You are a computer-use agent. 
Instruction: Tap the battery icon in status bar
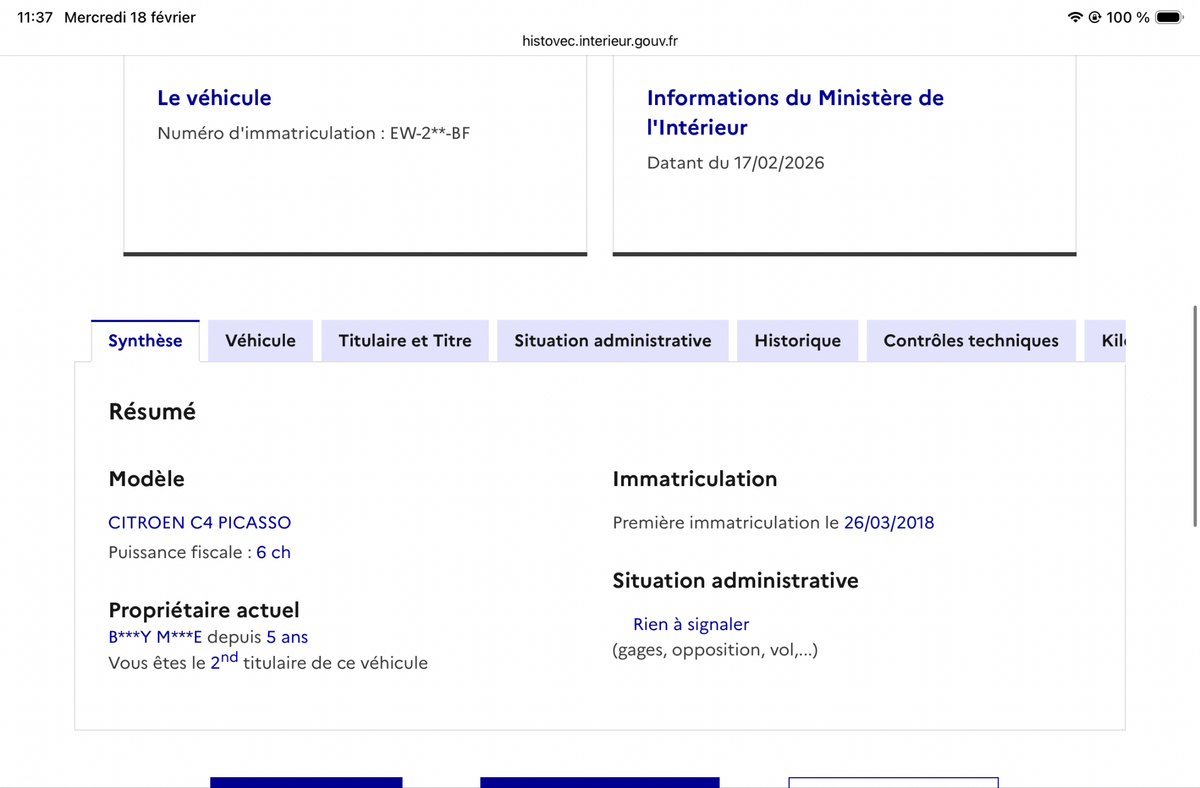click(1170, 17)
